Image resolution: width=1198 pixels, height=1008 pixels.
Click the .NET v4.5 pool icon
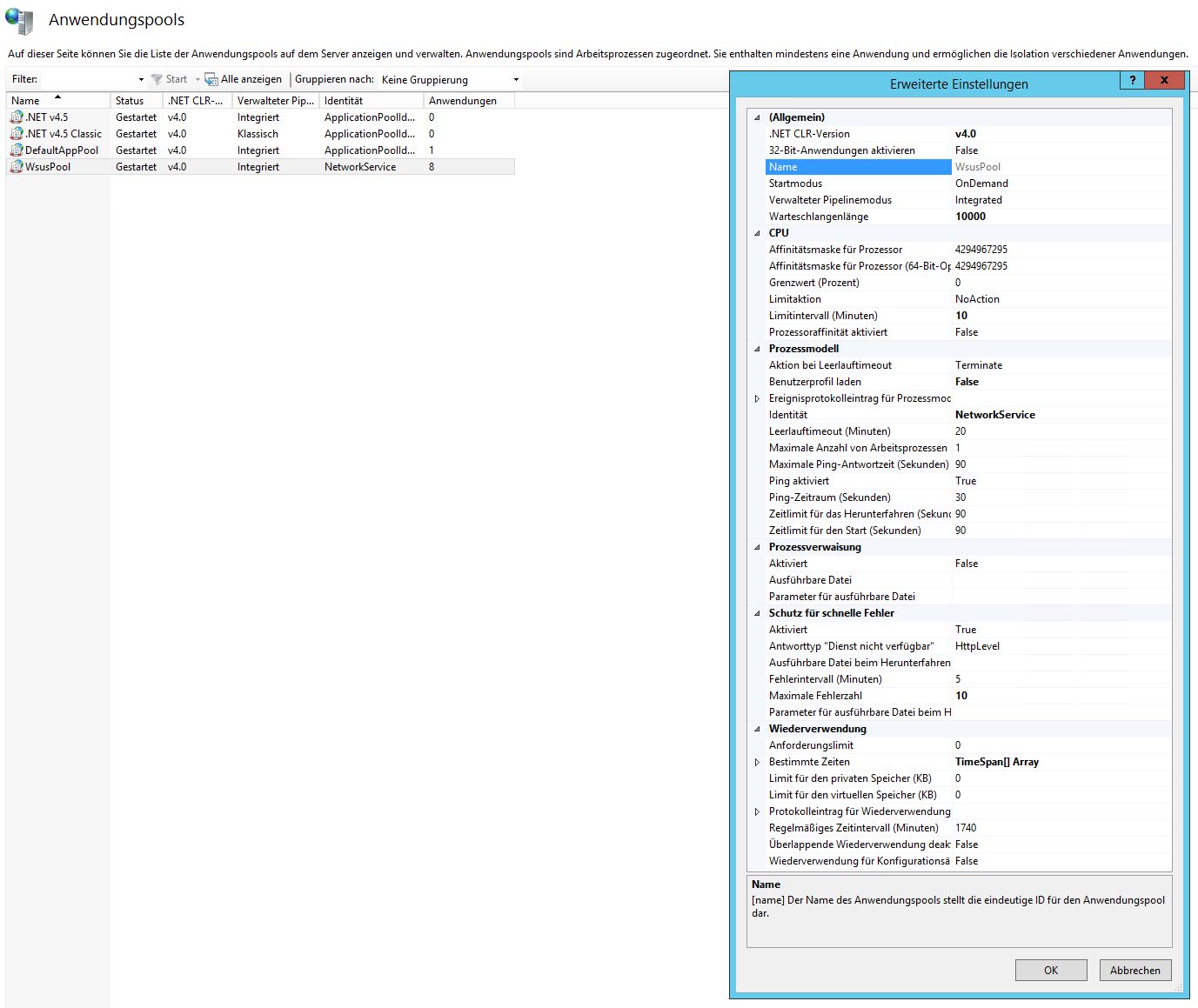17,117
